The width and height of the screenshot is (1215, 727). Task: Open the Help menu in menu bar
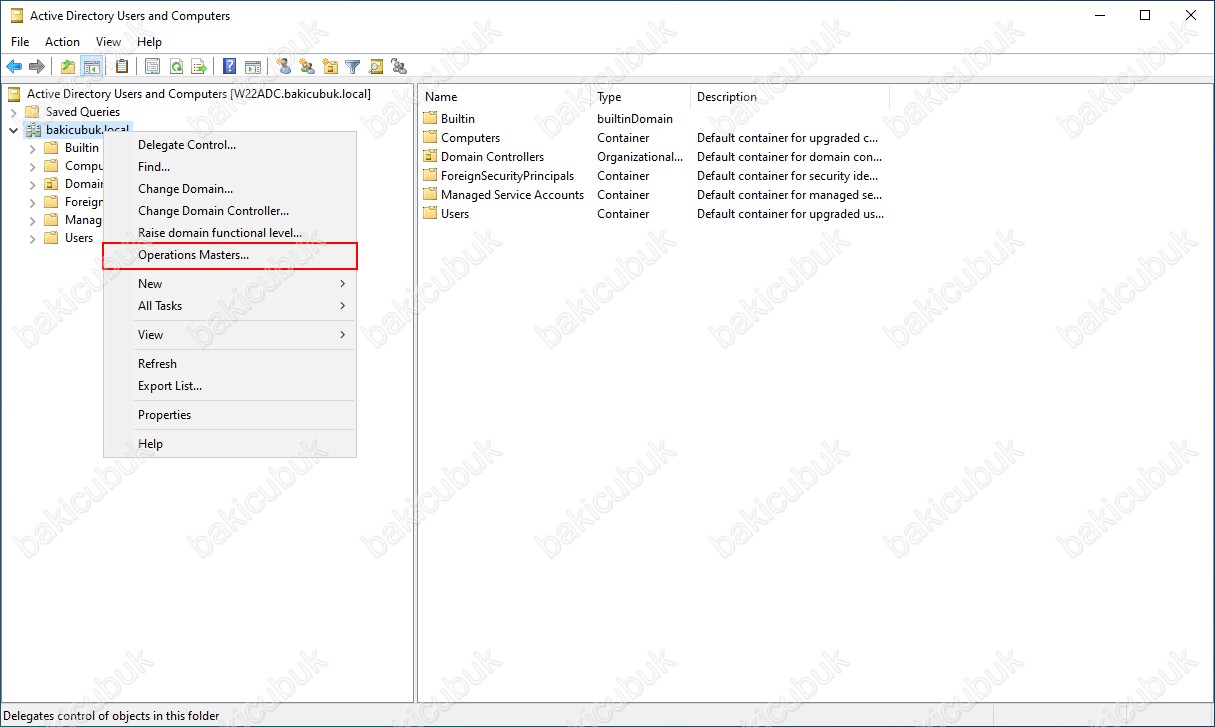pos(149,42)
